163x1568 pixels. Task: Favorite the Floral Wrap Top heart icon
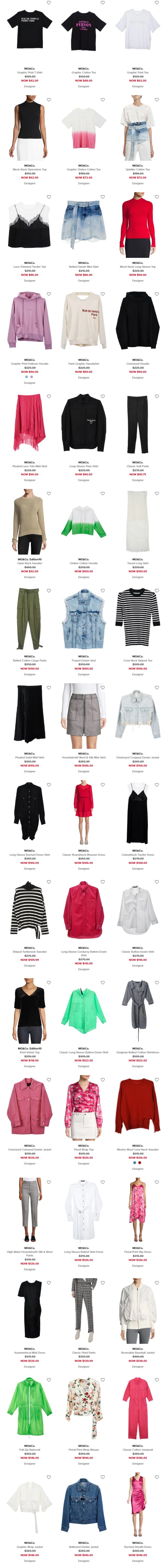tap(103, 1080)
